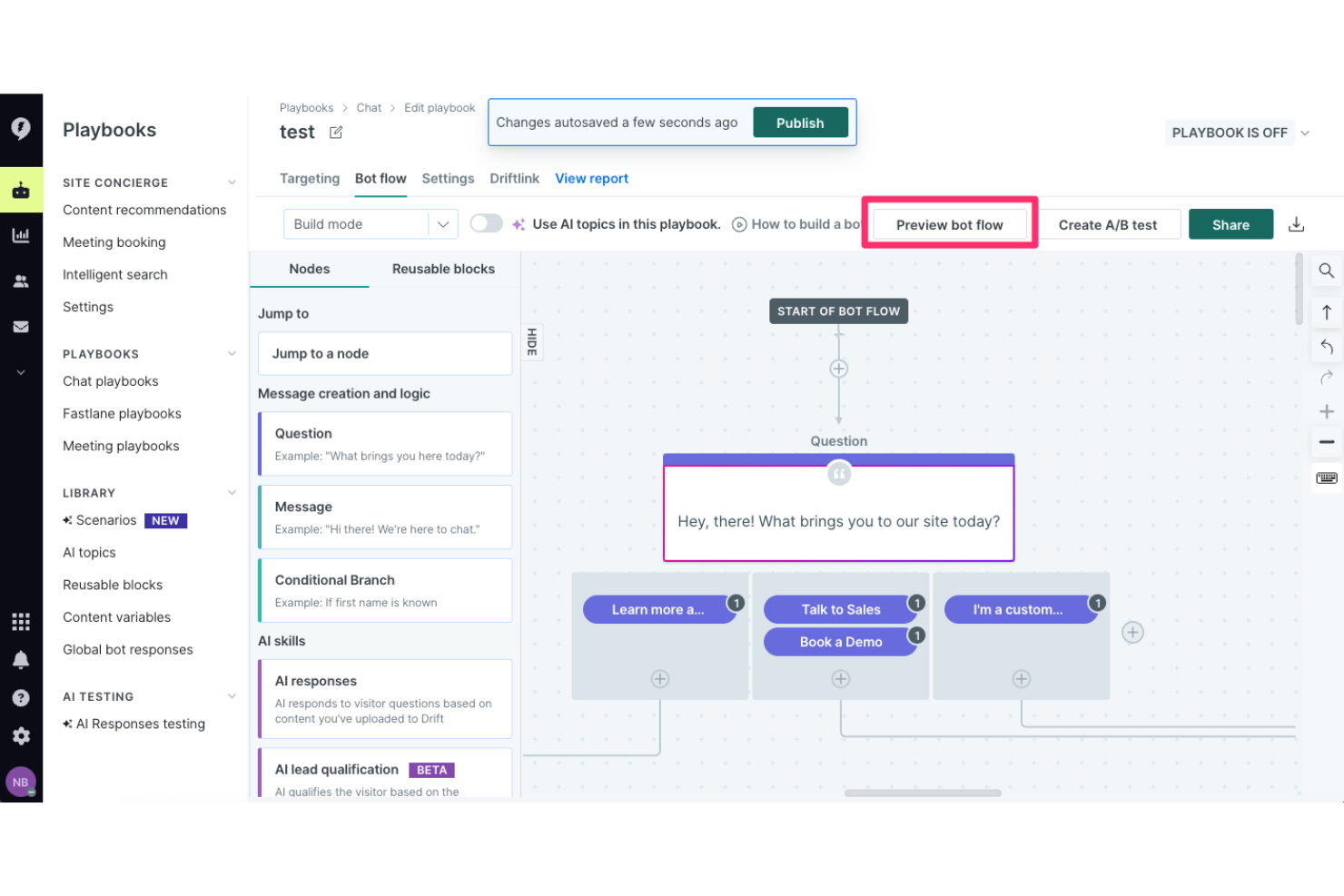This screenshot has width=1344, height=896.
Task: Click the Learn more response button
Action: pos(658,610)
